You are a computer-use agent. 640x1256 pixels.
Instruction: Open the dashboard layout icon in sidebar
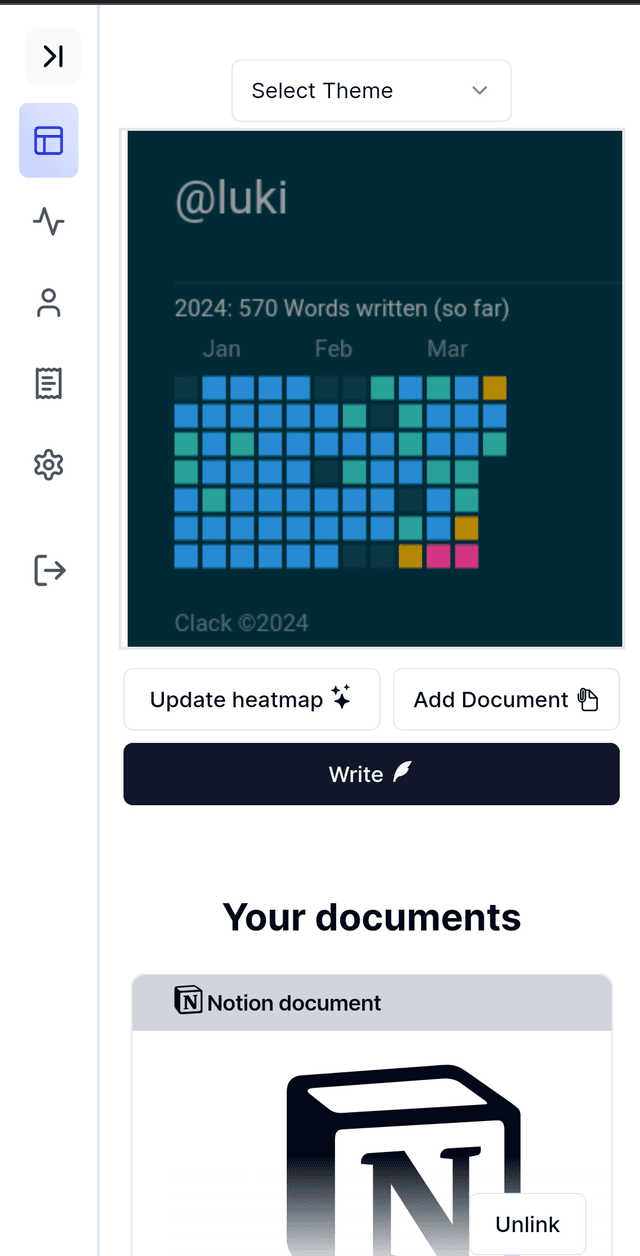click(49, 141)
